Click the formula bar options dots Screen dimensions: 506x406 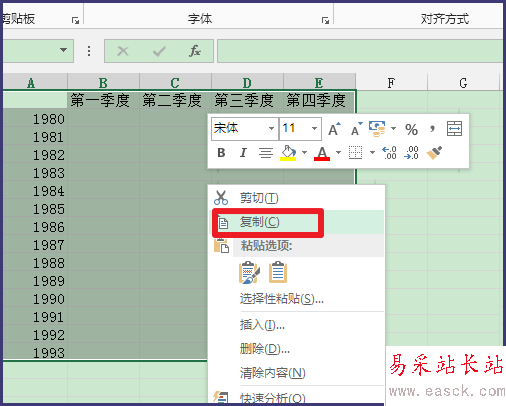[89, 51]
